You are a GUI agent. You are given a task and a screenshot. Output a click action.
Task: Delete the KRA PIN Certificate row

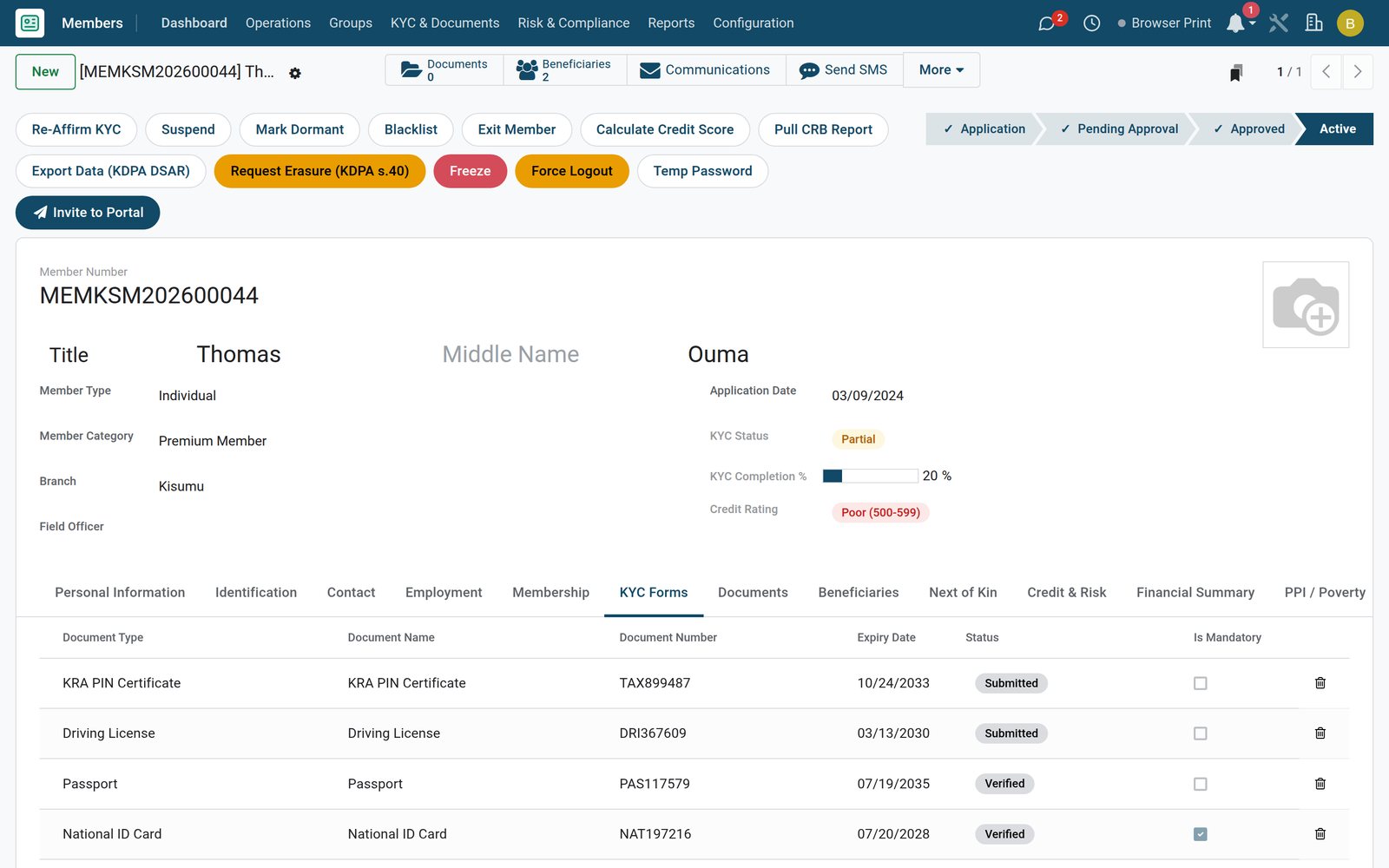coord(1320,683)
